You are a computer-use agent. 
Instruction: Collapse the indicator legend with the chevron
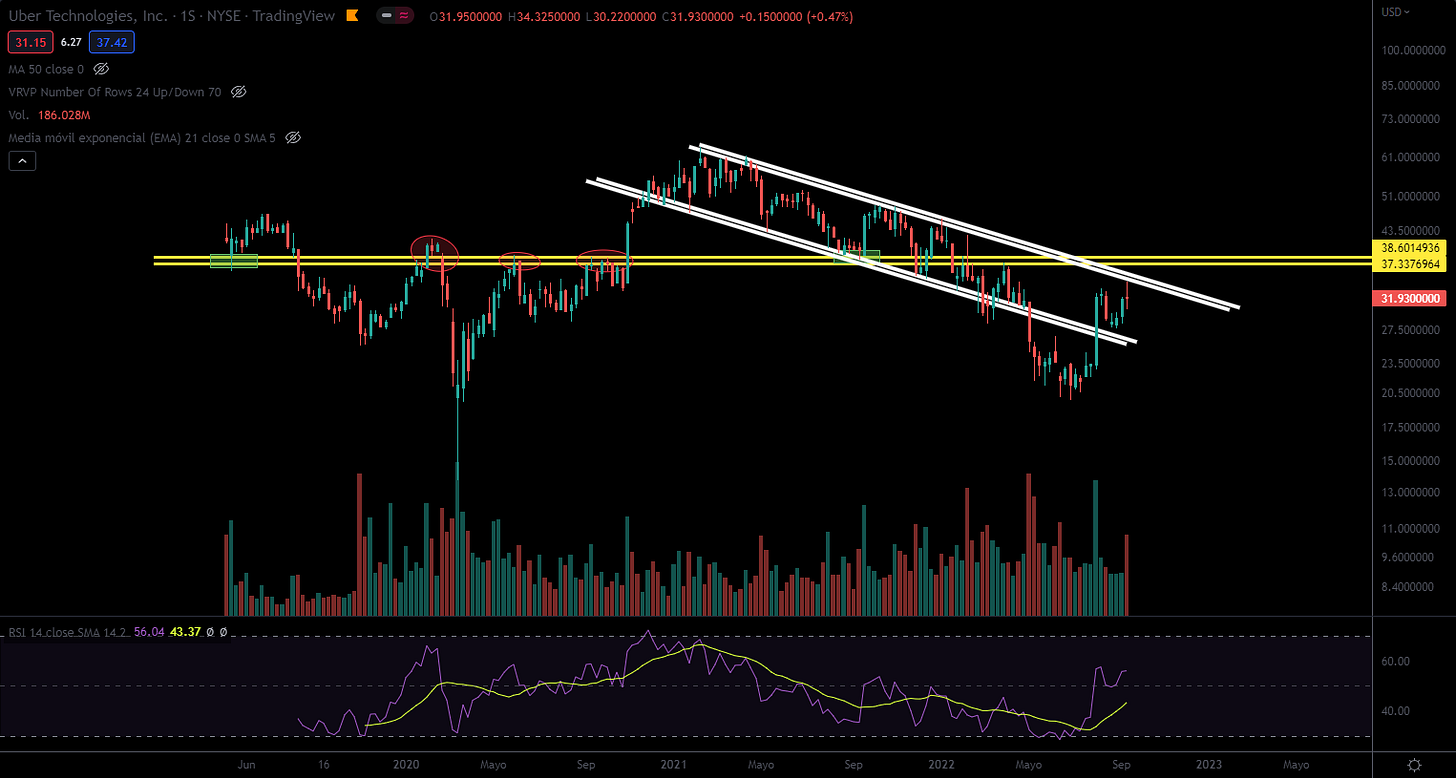[22, 160]
